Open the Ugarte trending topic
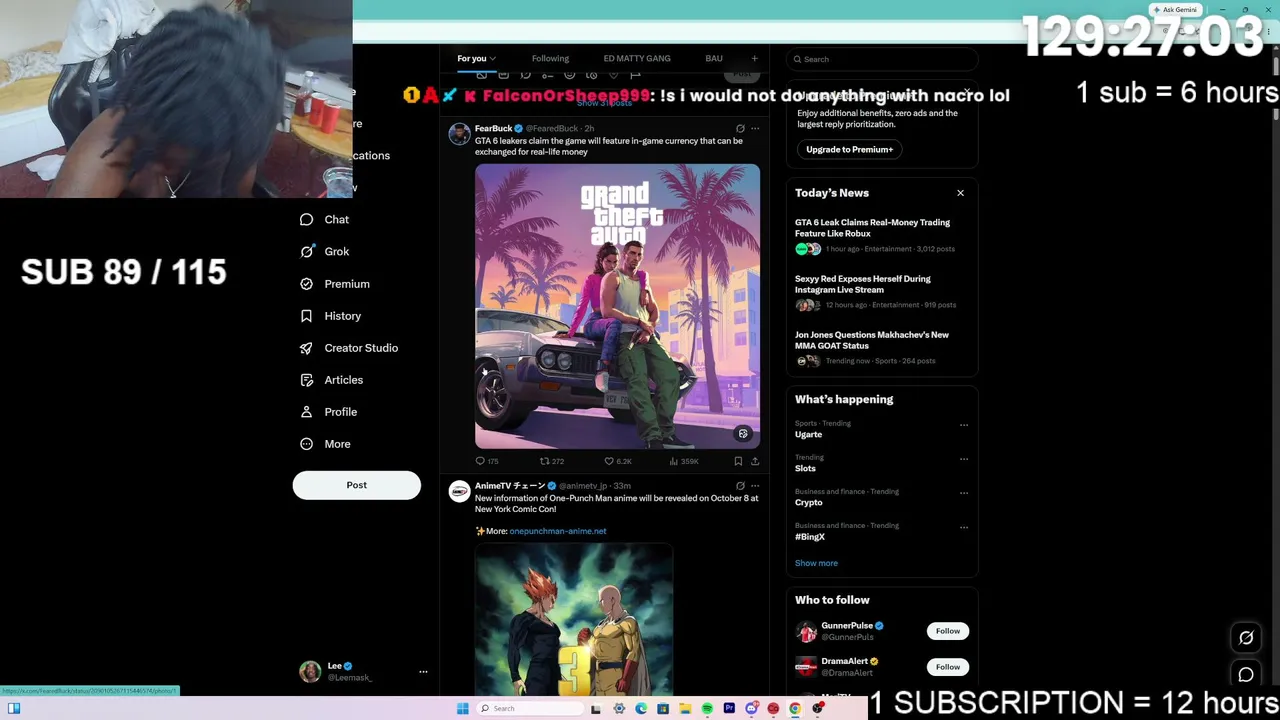 pos(808,434)
